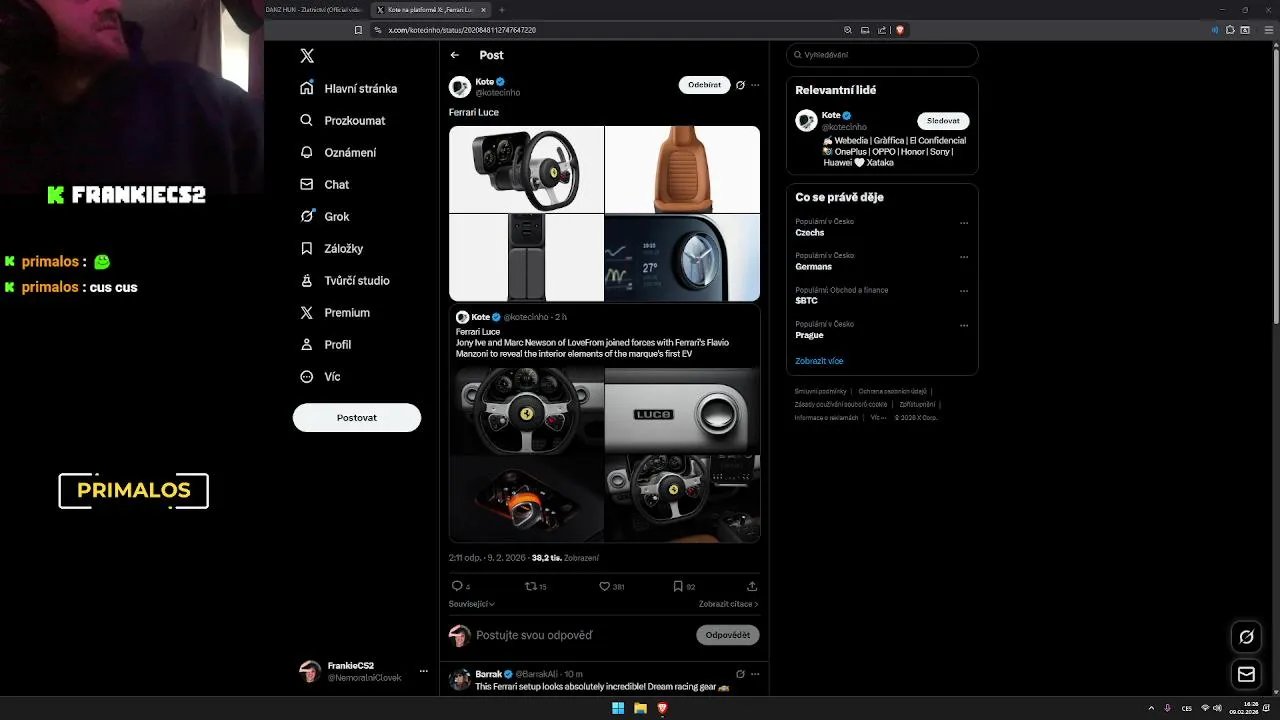
Task: Click Grok icon on Kote's post
Action: click(740, 85)
